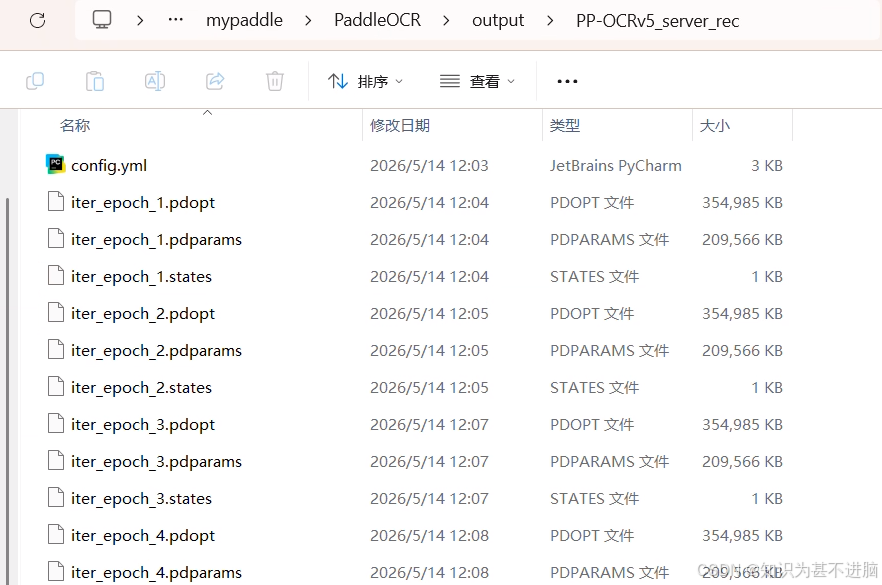The width and height of the screenshot is (882, 585).
Task: Select file iter_epoch_3.states
Action: (x=141, y=498)
